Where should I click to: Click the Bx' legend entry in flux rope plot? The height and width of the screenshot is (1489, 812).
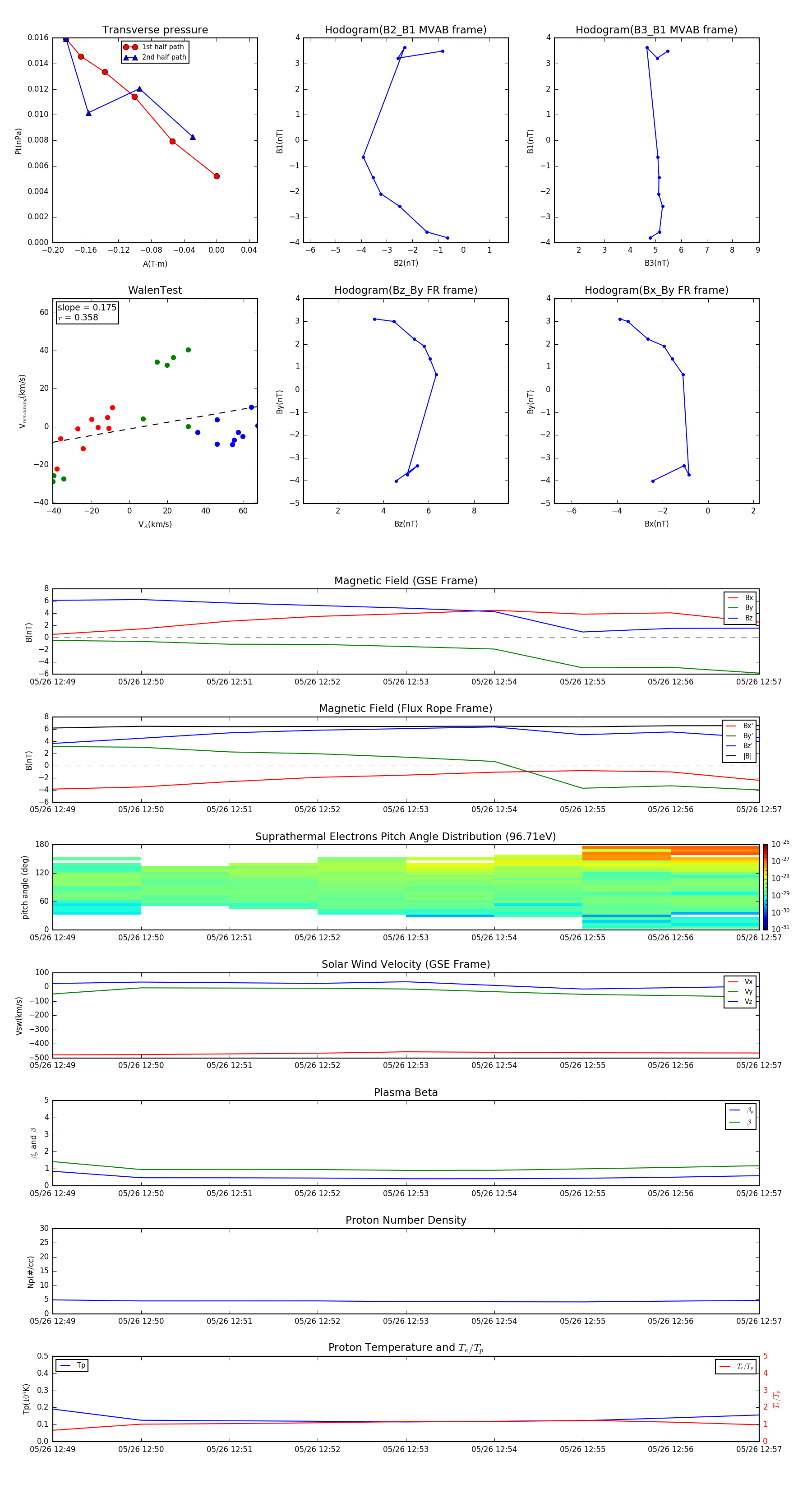[739, 726]
